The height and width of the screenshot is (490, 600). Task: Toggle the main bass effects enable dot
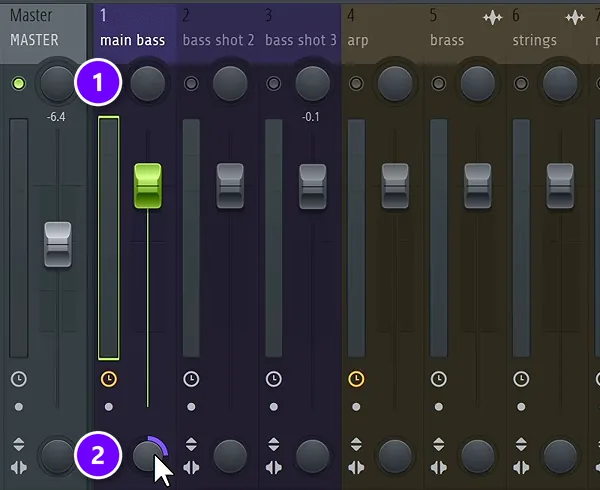[x=109, y=407]
